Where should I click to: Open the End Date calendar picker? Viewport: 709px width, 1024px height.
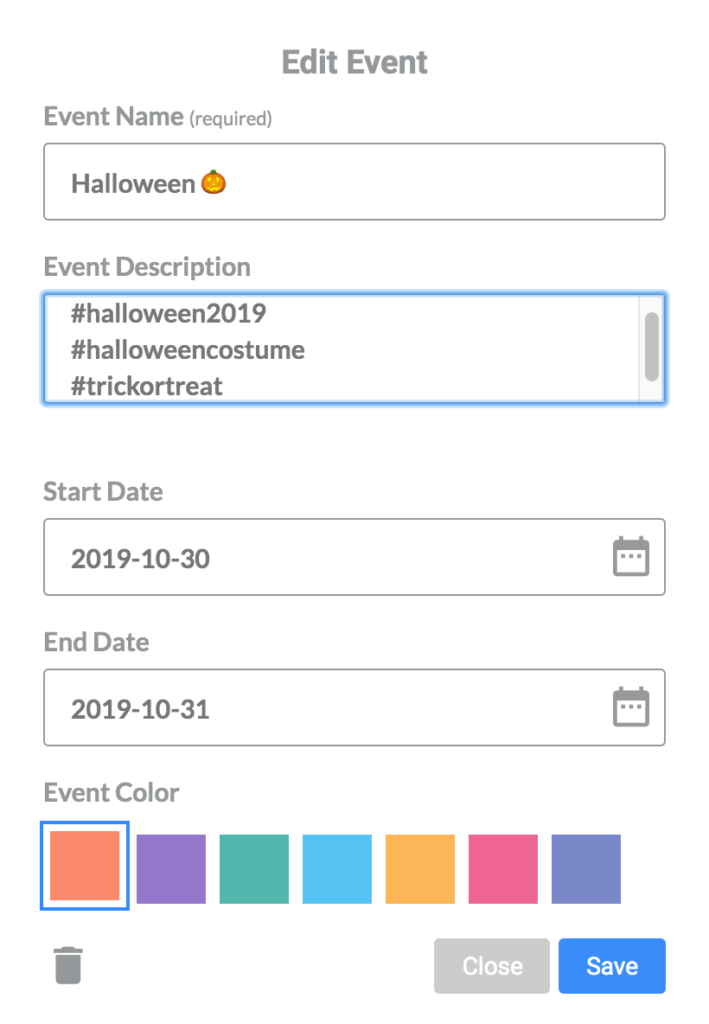coord(632,707)
